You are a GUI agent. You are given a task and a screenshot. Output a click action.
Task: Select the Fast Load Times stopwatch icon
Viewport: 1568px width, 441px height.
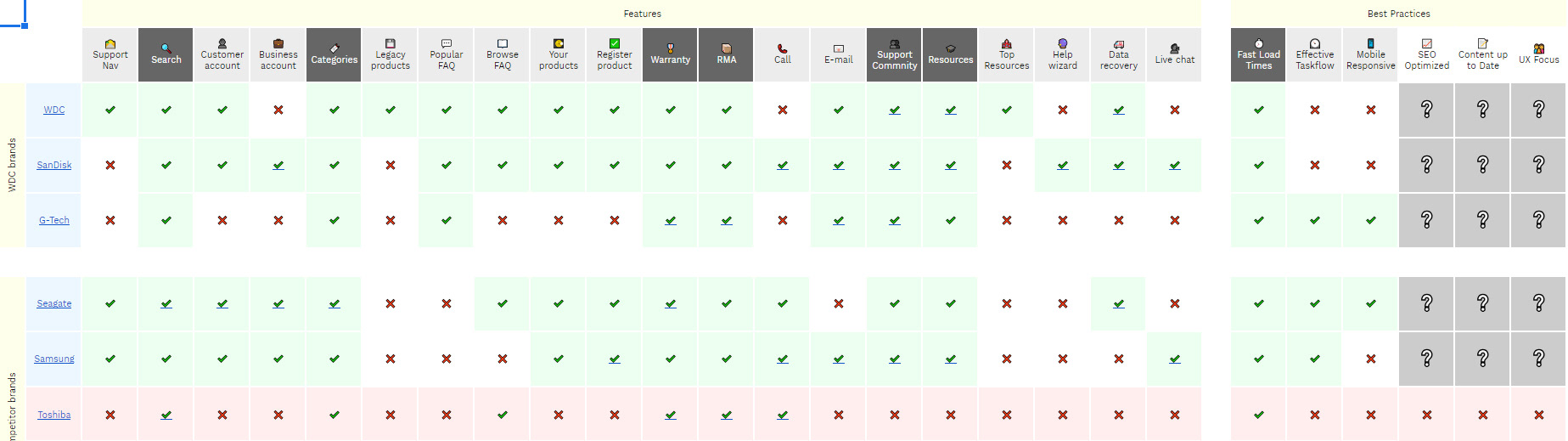coord(1259,43)
